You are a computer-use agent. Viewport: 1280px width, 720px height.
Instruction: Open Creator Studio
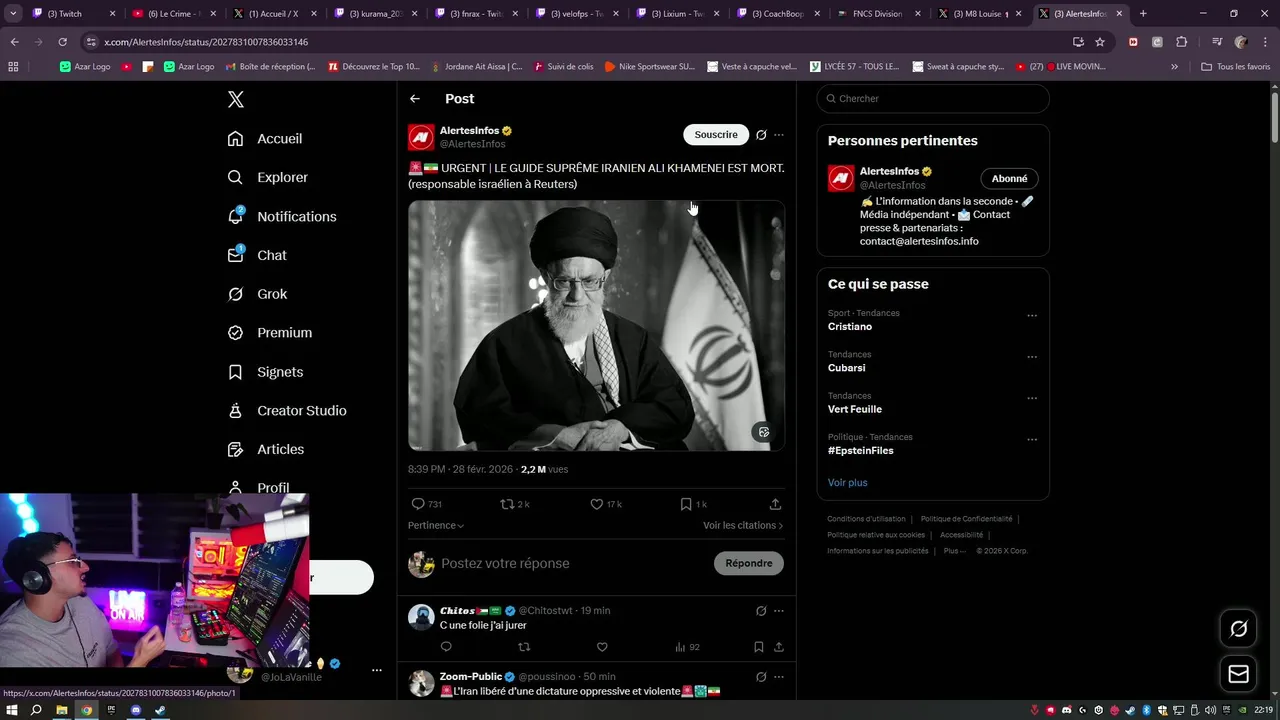coord(287,411)
